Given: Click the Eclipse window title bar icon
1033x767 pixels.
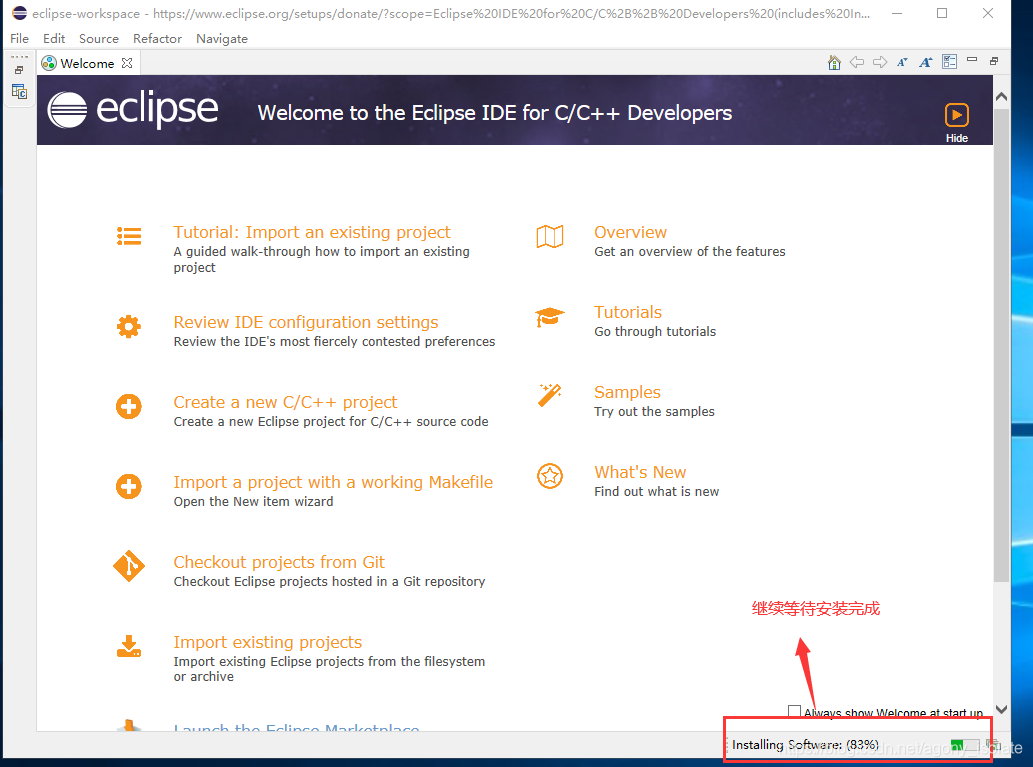Looking at the screenshot, I should pos(20,13).
